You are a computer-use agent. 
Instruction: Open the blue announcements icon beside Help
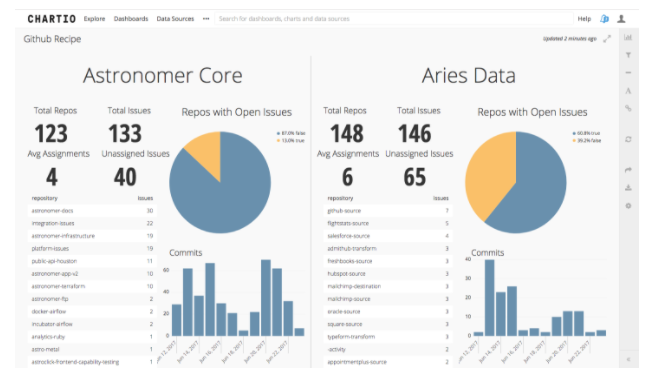604,19
